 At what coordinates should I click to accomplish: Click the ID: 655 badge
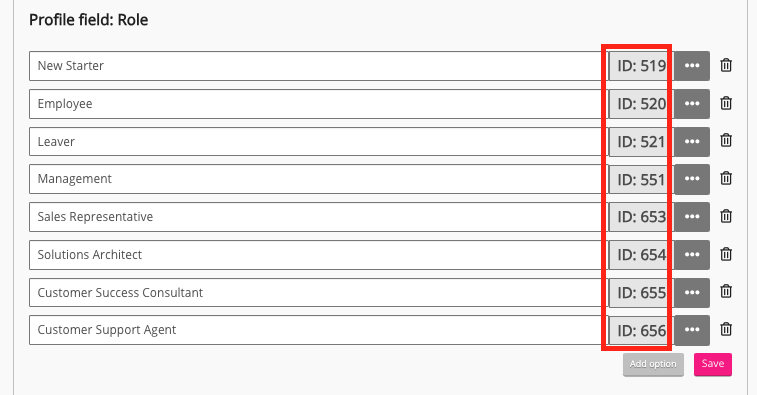coord(641,293)
